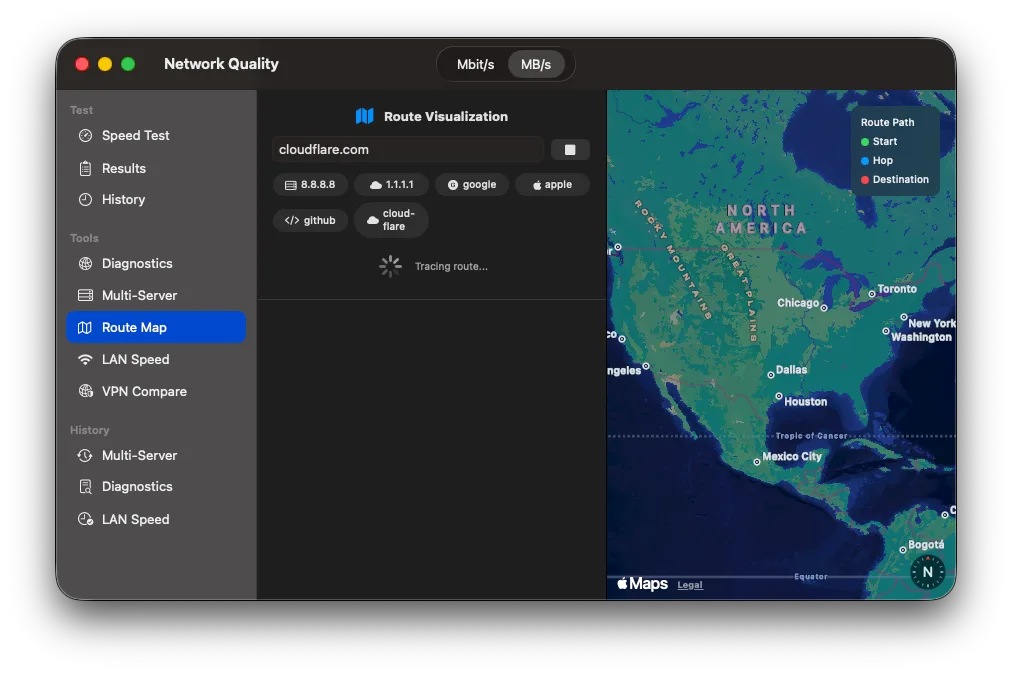Click the Mexico City label on the map
Image resolution: width=1012 pixels, height=674 pixels.
click(x=792, y=456)
